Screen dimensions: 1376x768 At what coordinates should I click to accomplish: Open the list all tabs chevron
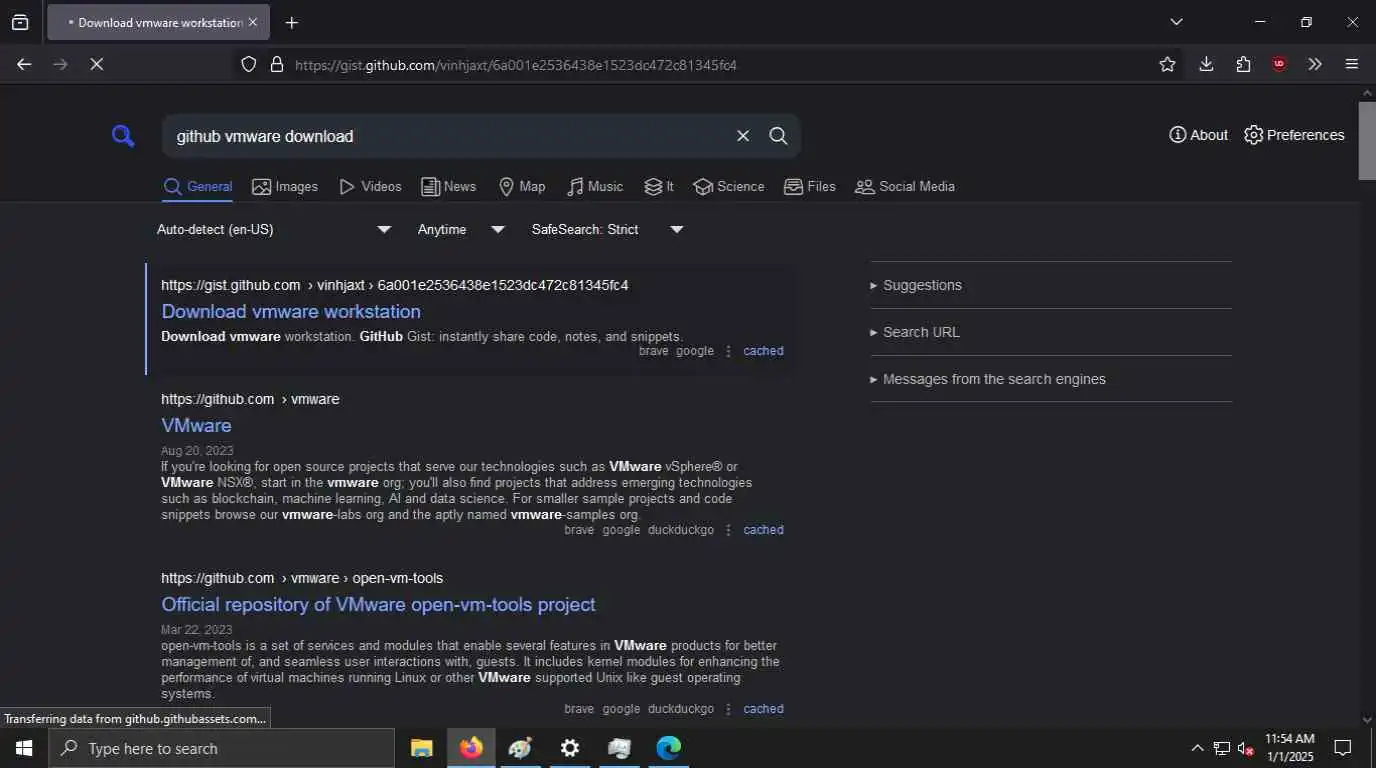[1176, 22]
